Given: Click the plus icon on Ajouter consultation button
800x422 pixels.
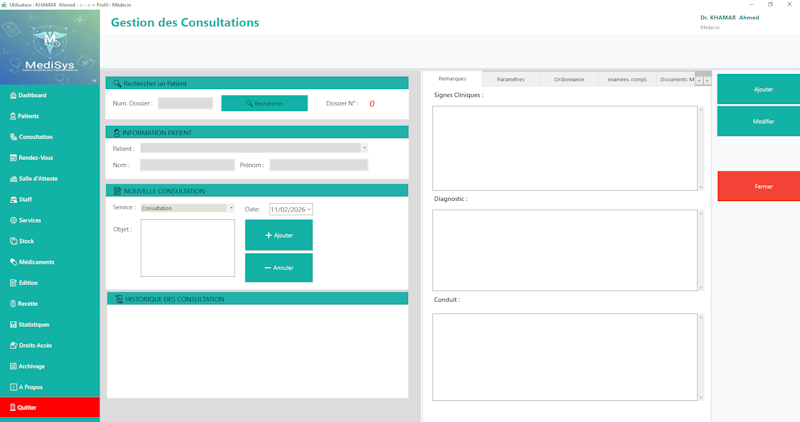Looking at the screenshot, I should click(x=268, y=235).
